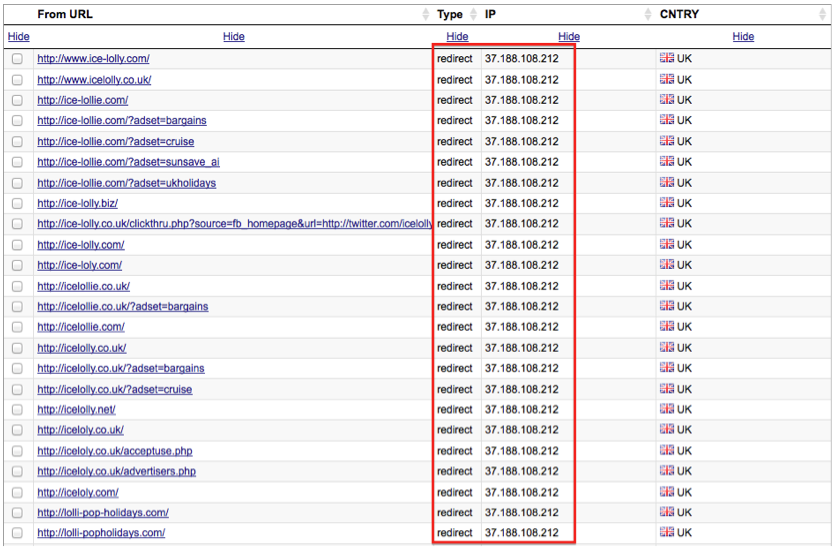Click IP 37.188.108.212 in the lolli-popholidays.com row

pos(522,533)
